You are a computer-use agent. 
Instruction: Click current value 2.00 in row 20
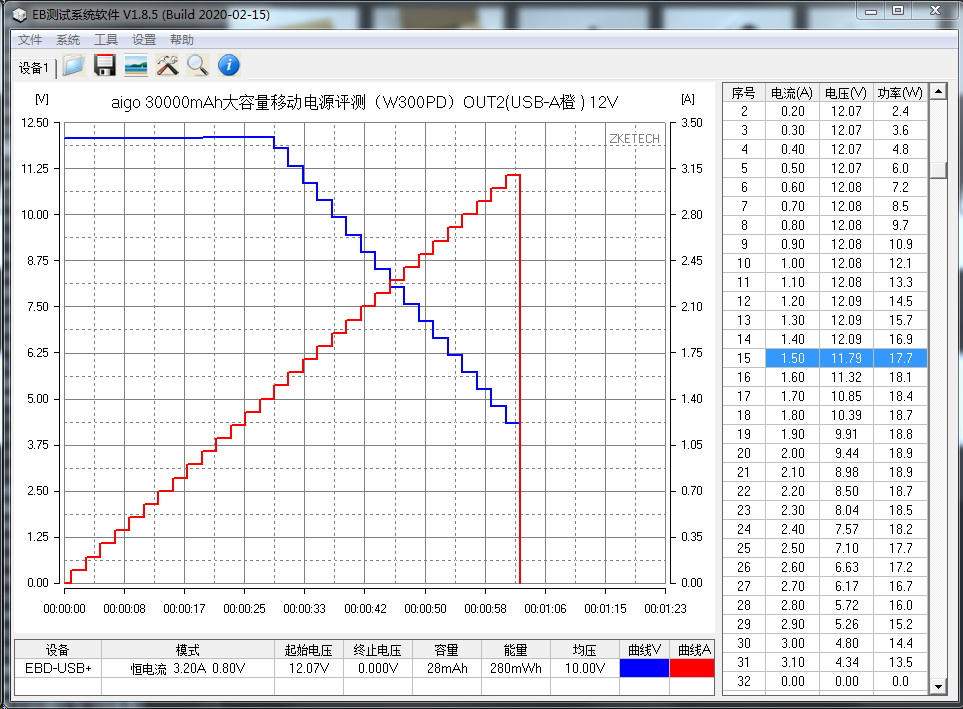point(792,453)
